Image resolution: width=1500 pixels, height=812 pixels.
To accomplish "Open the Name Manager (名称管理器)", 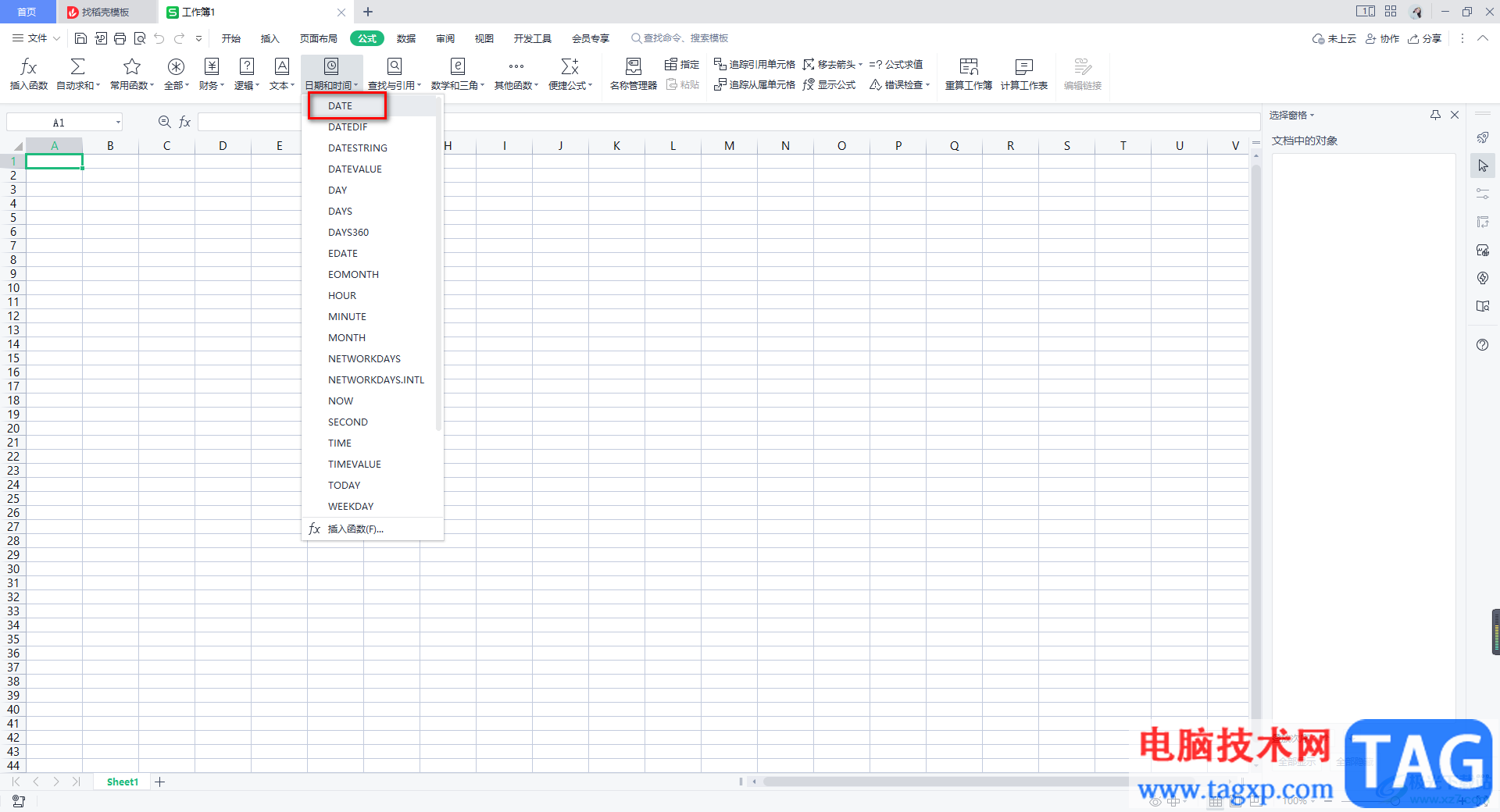I will [634, 75].
